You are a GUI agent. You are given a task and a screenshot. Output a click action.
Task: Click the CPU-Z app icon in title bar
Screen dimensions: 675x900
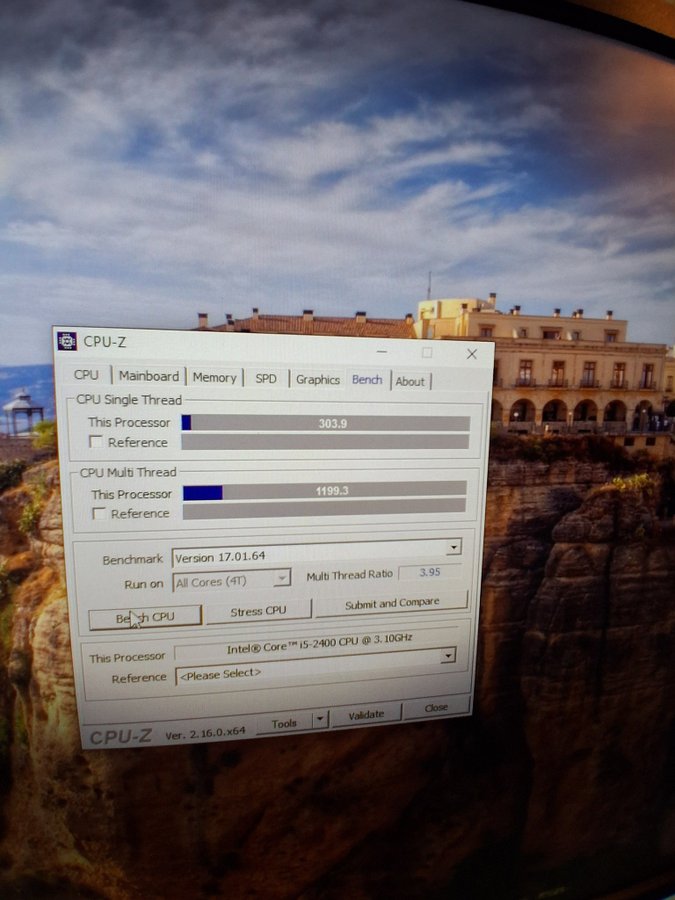pyautogui.click(x=67, y=341)
